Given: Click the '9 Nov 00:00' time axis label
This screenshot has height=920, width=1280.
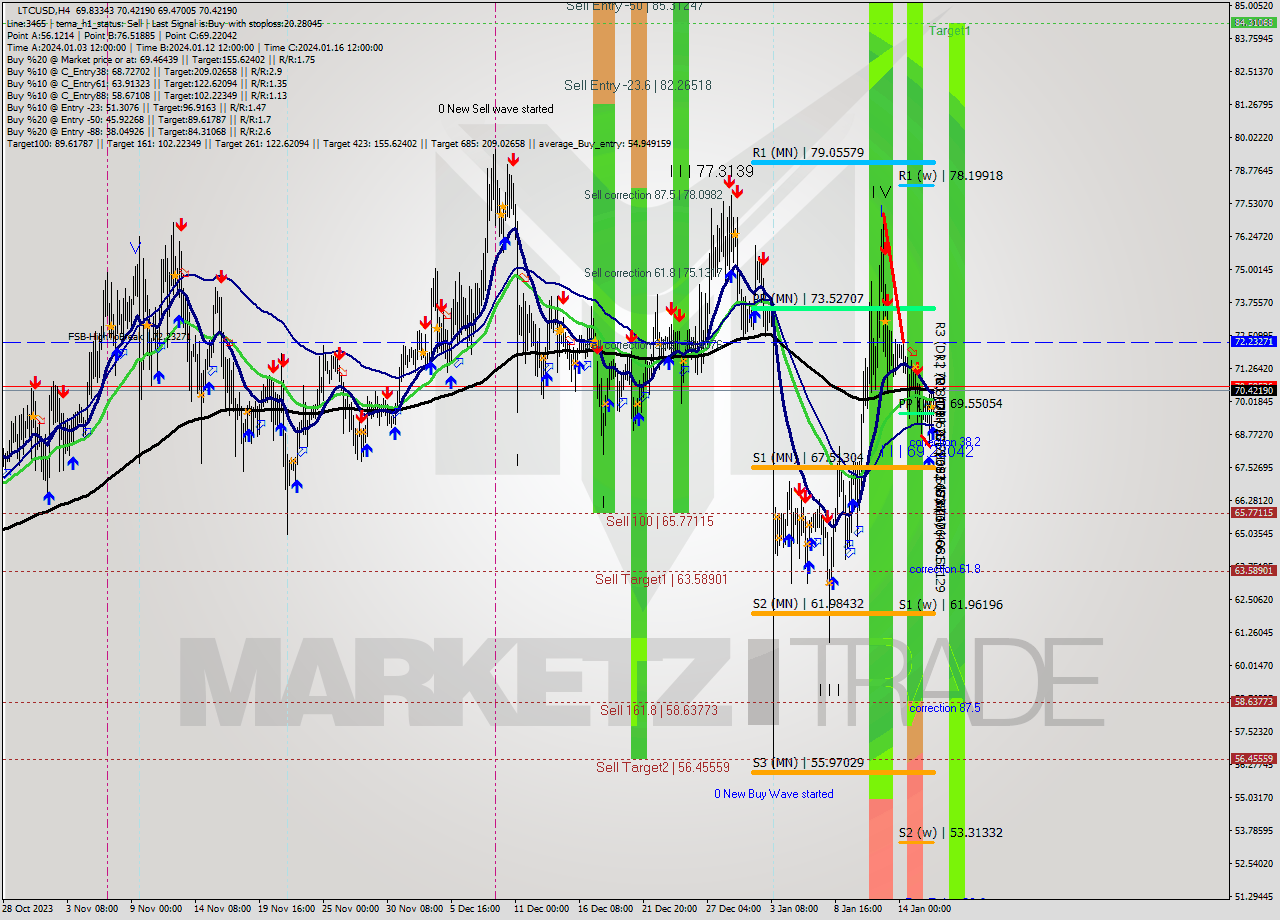Looking at the screenshot, I should point(155,909).
